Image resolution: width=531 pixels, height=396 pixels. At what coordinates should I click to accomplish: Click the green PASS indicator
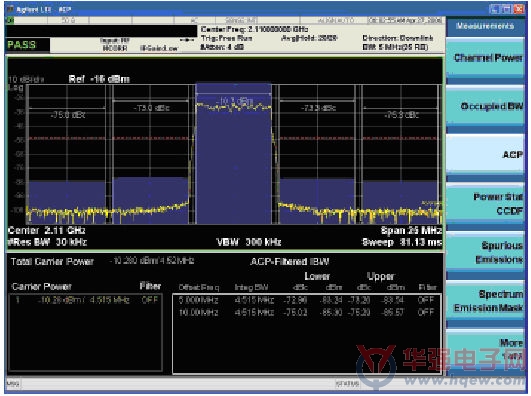(22, 45)
